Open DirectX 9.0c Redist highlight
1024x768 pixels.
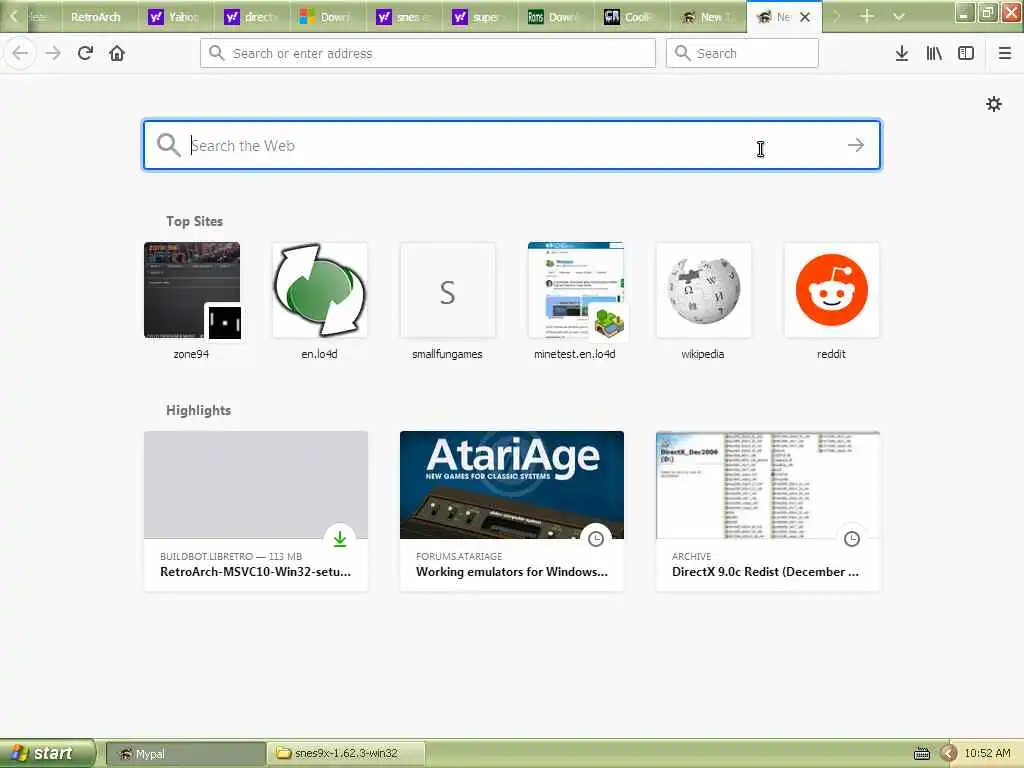(768, 511)
